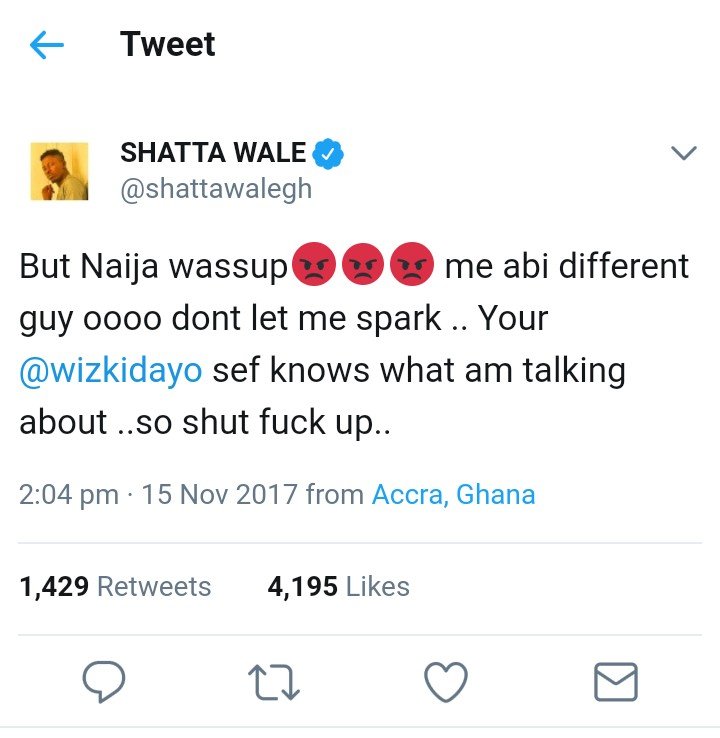This screenshot has width=720, height=738.
Task: Tap the 2:04 pm timestamp
Action: [x=69, y=495]
